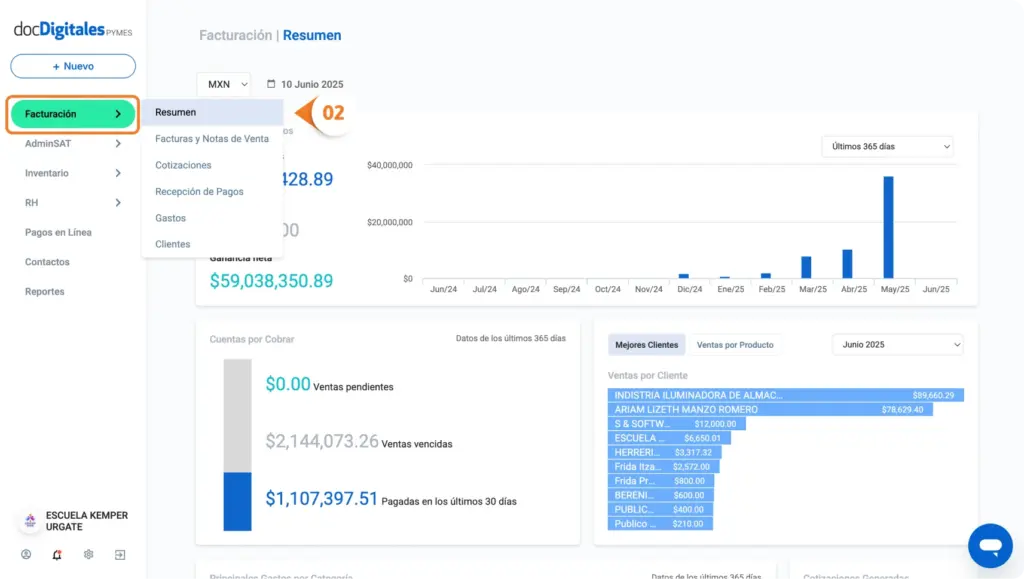
Task: Click the Publico ... $210.00 bar
Action: pos(660,524)
